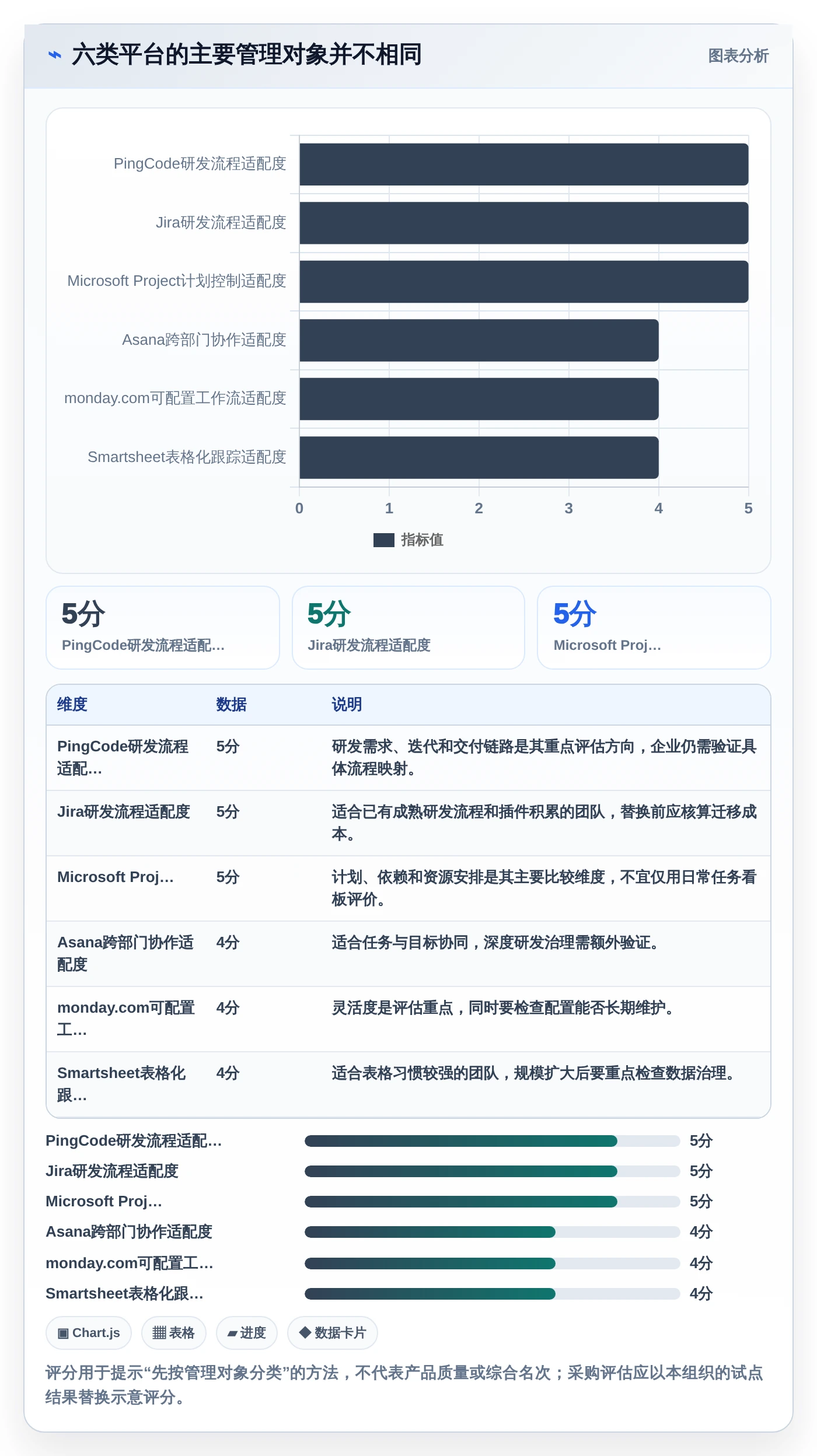Click the Smartsheet表格化 table row name
This screenshot has width=817, height=1456.
coord(121,1084)
